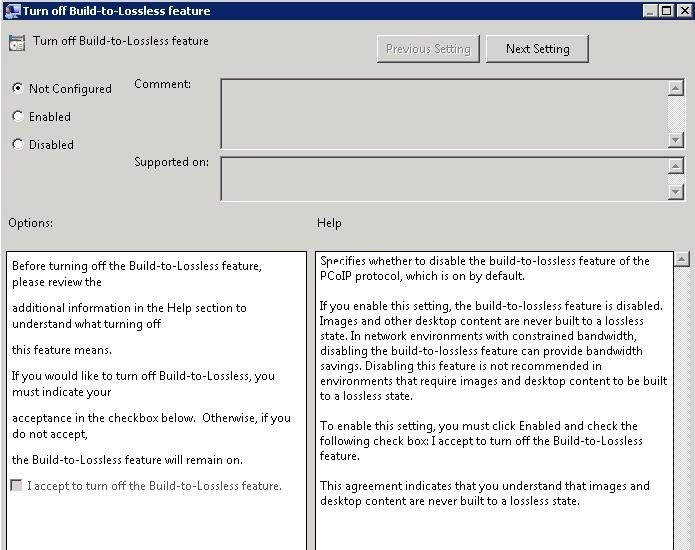695x550 pixels.
Task: Select the Not Configured radio button
Action: click(18, 88)
